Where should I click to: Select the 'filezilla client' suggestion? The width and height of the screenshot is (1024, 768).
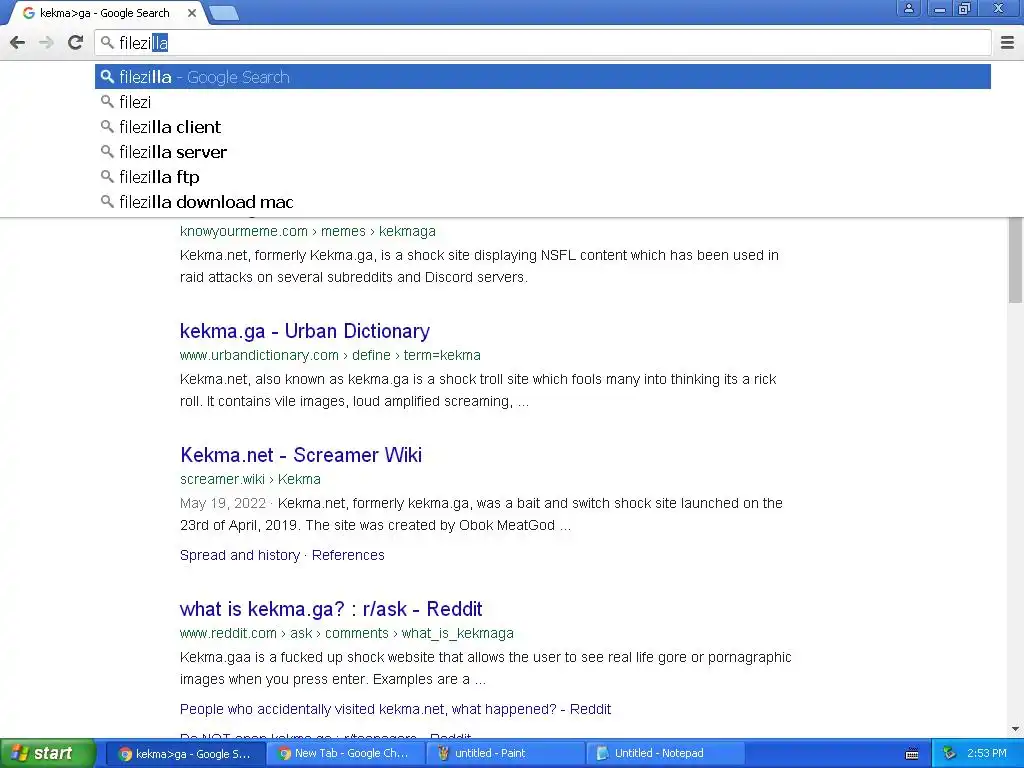[543, 127]
